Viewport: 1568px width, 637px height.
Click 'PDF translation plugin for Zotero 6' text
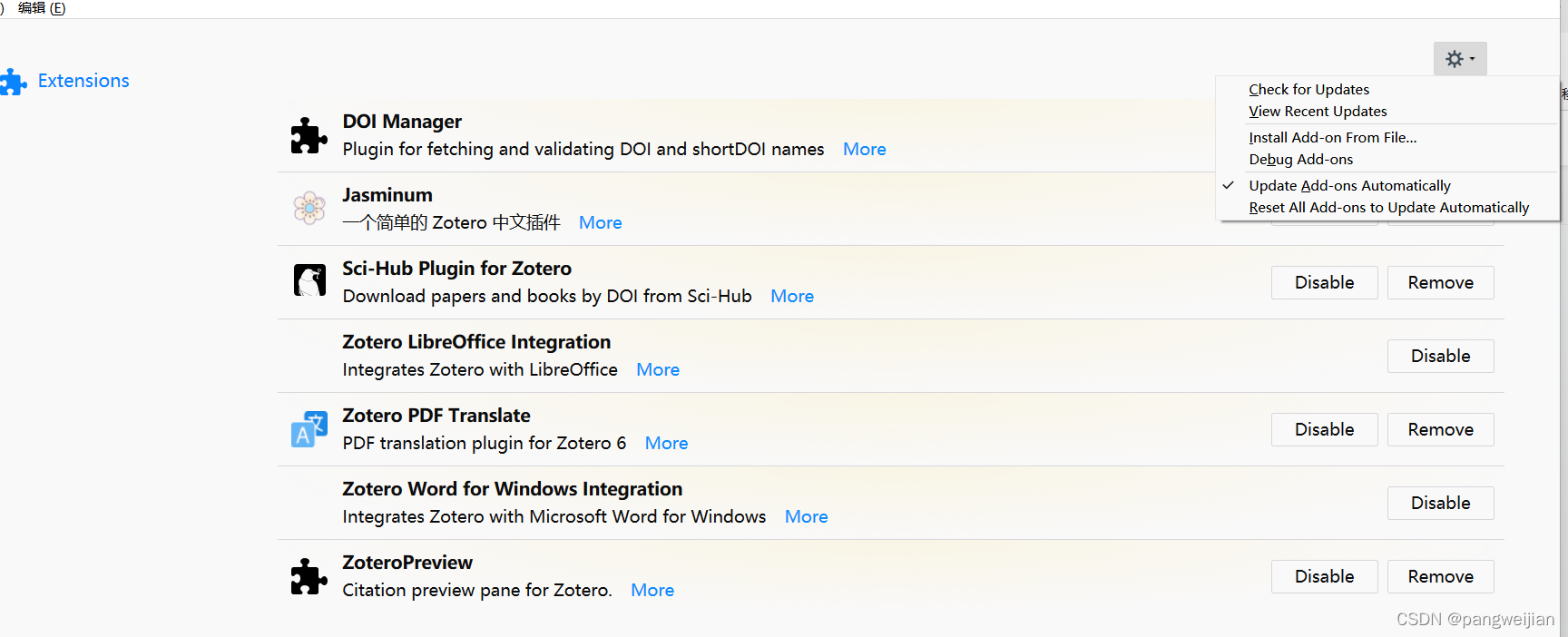(485, 443)
